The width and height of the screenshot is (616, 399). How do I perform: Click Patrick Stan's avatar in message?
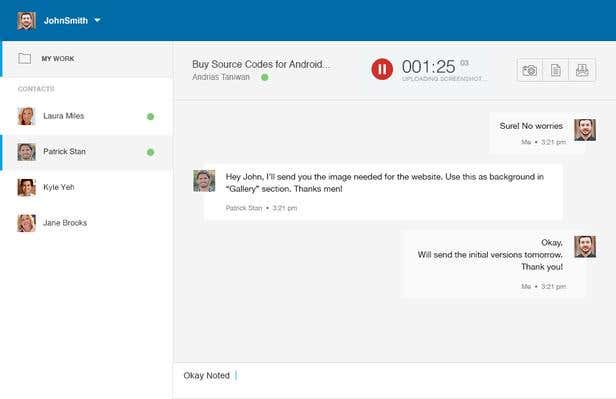pyautogui.click(x=204, y=181)
